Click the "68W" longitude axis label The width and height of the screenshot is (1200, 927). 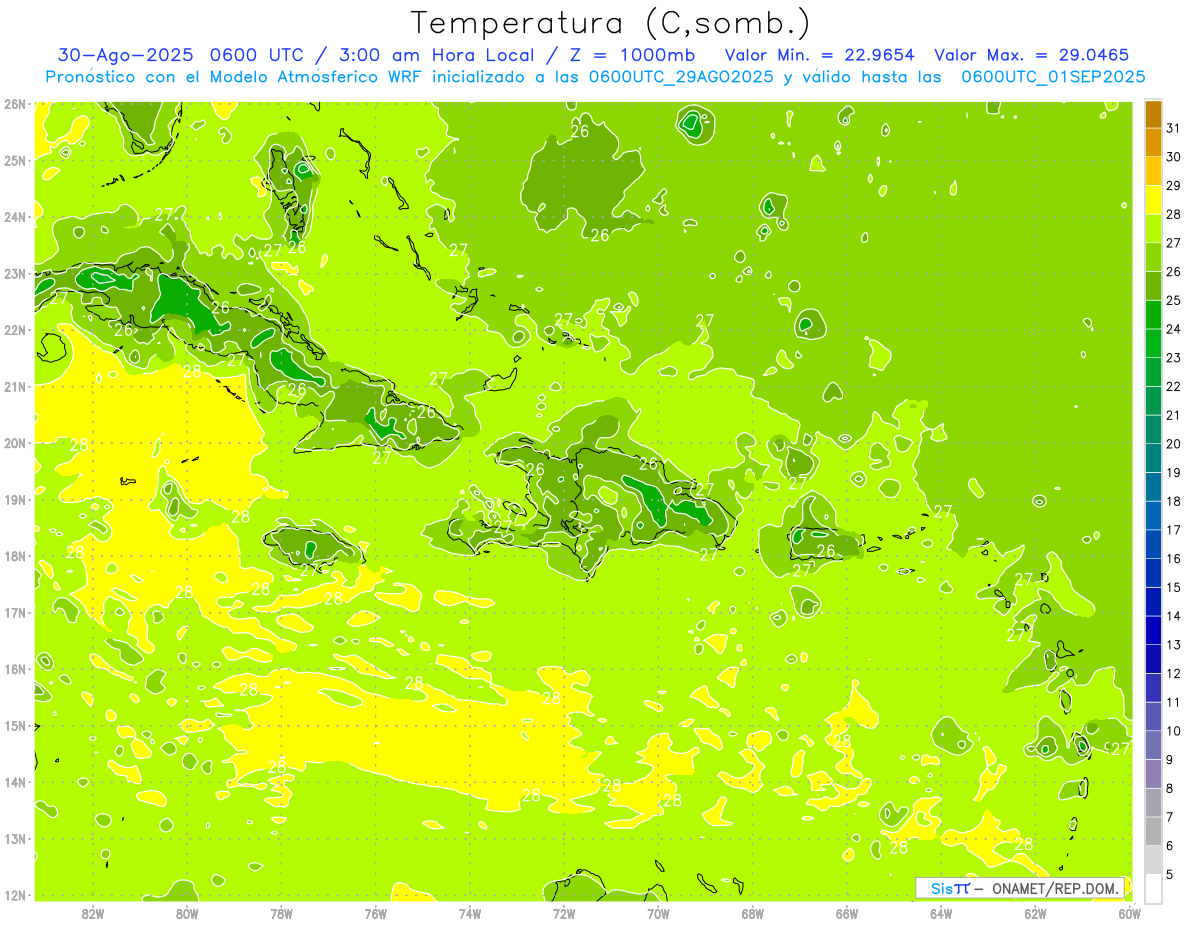(753, 913)
